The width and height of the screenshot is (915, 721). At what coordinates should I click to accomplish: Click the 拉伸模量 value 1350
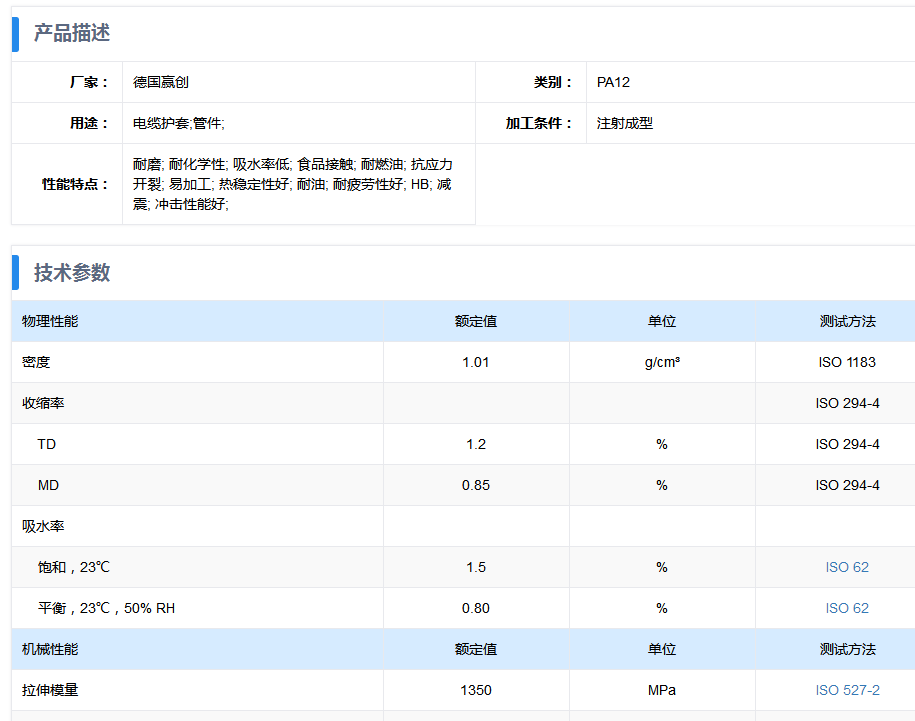pyautogui.click(x=476, y=690)
